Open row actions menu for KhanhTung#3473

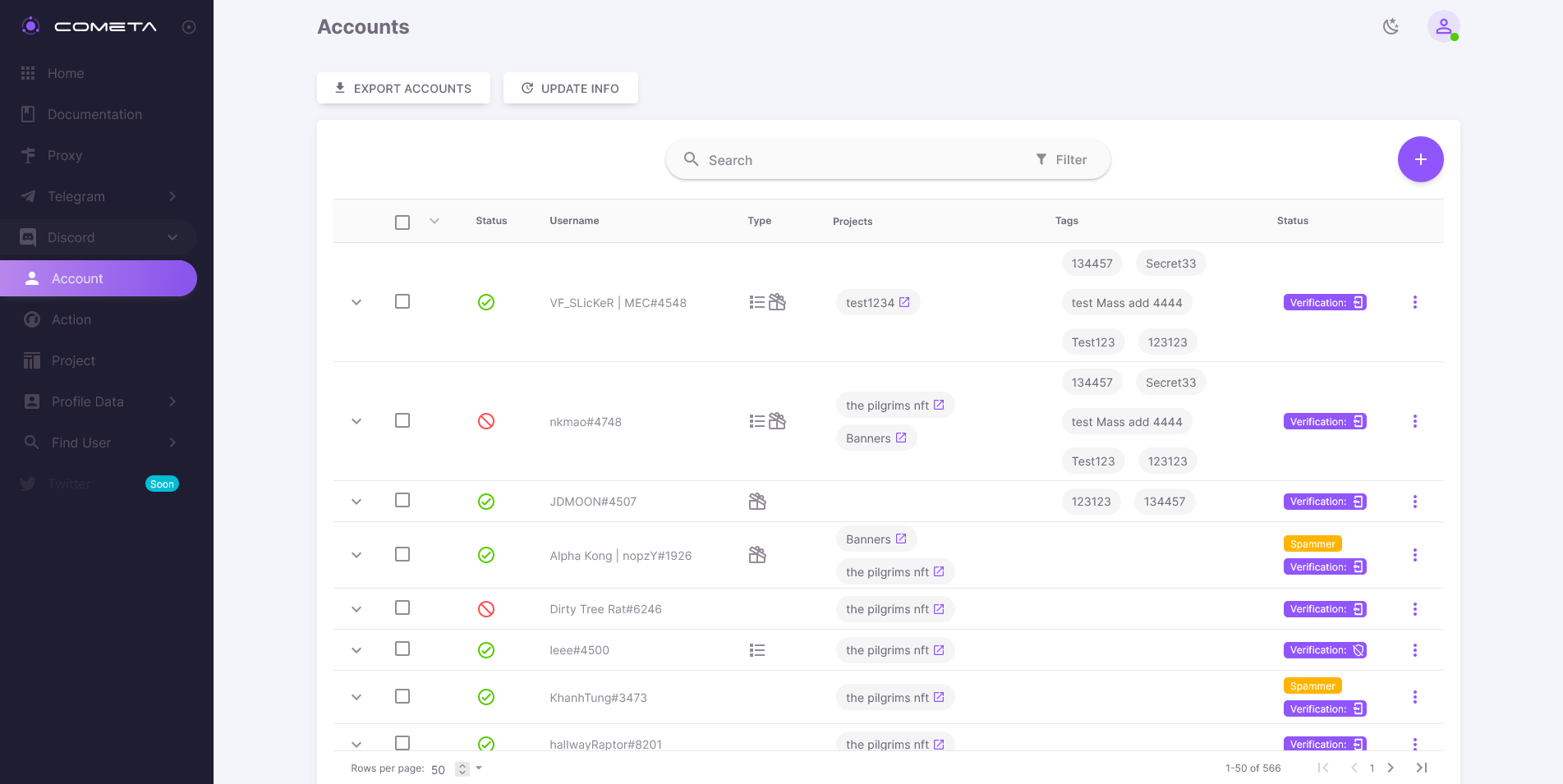[x=1414, y=697]
